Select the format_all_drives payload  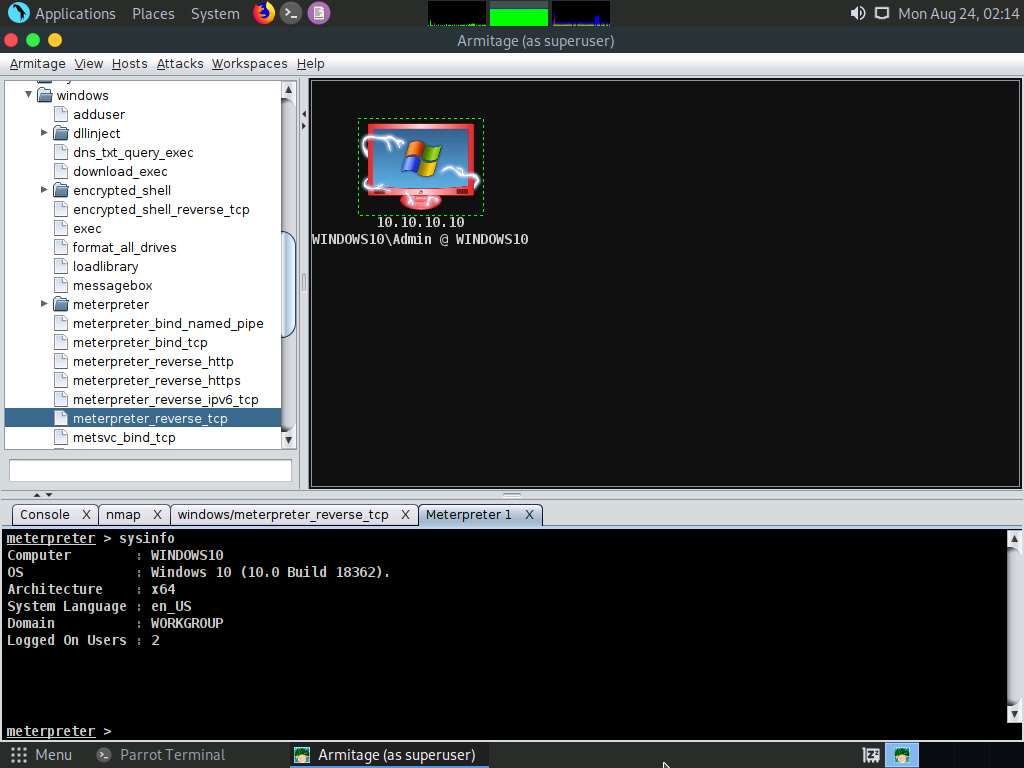coord(124,248)
